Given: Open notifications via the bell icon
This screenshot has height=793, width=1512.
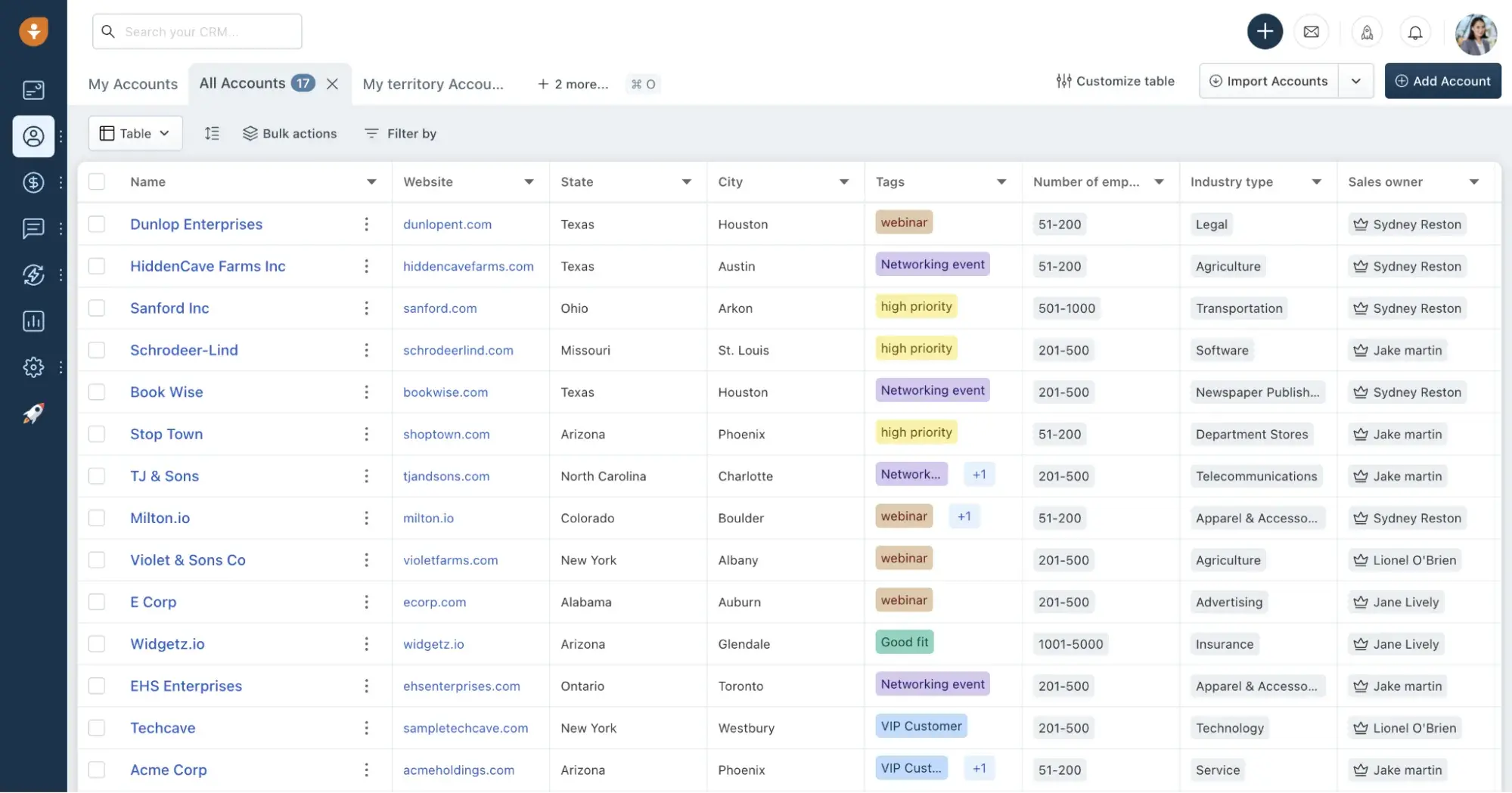Looking at the screenshot, I should 1415,32.
